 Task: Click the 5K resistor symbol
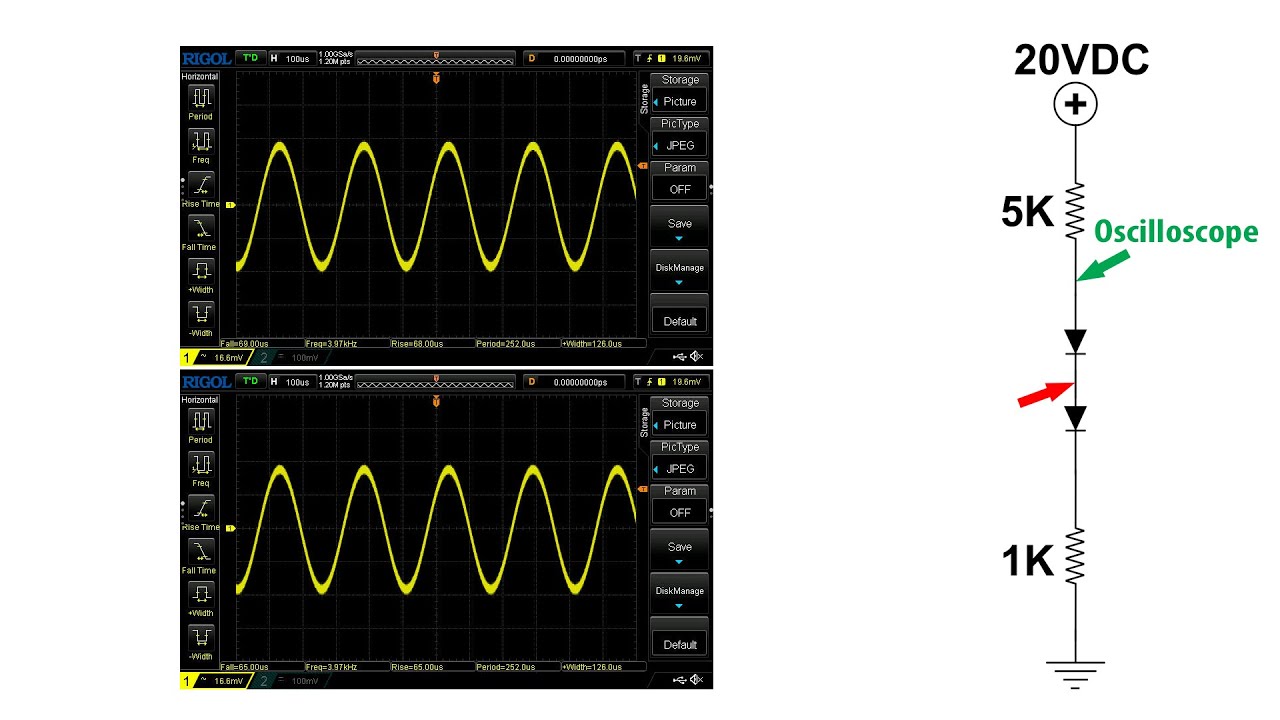coord(1076,210)
